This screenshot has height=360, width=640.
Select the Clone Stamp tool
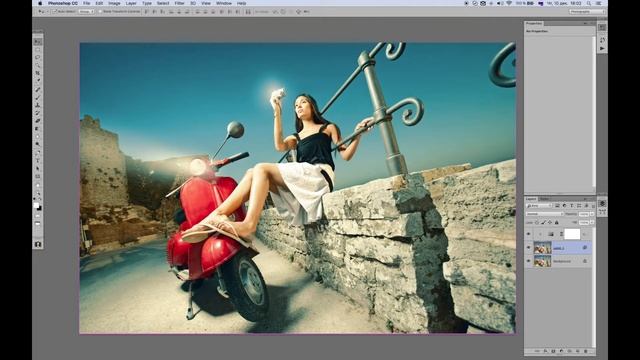point(38,105)
